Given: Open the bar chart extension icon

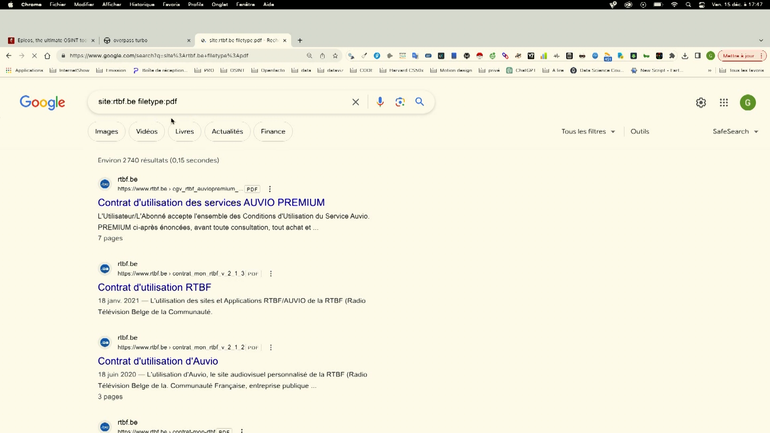Looking at the screenshot, I should [544, 55].
